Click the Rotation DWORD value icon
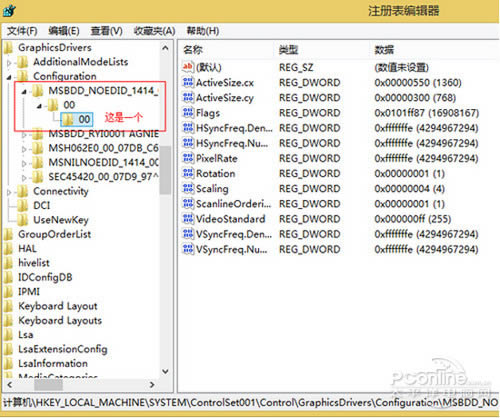The width and height of the screenshot is (500, 418). point(188,173)
